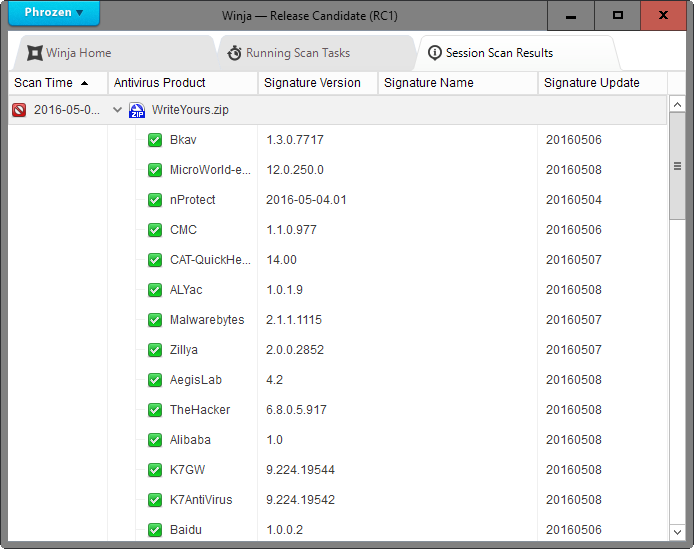The width and height of the screenshot is (694, 549).
Task: Select the Session Scan Results tab
Action: [x=517, y=53]
